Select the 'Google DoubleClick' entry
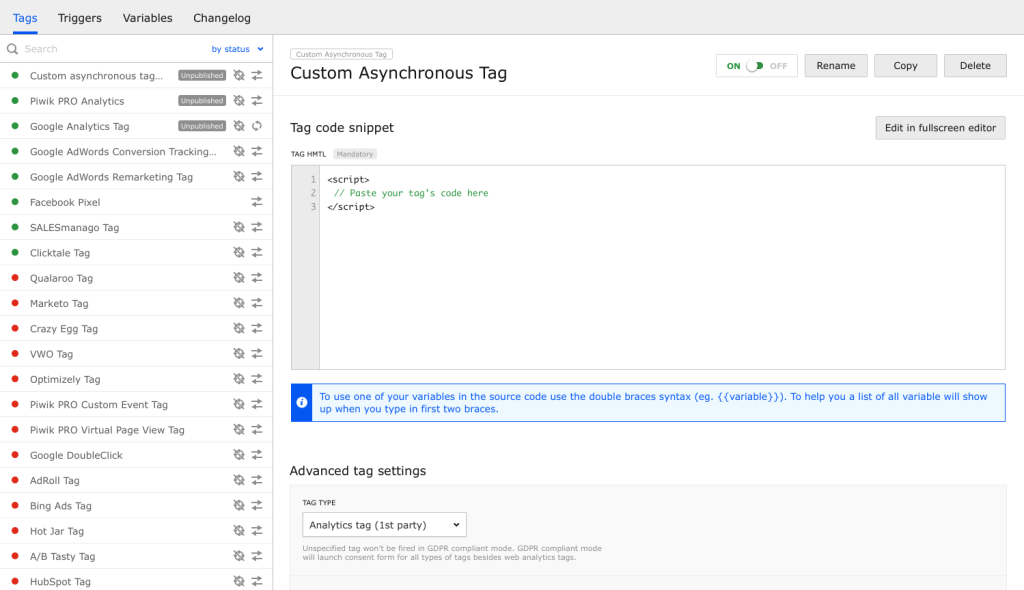Image resolution: width=1024 pixels, height=590 pixels. 76,455
